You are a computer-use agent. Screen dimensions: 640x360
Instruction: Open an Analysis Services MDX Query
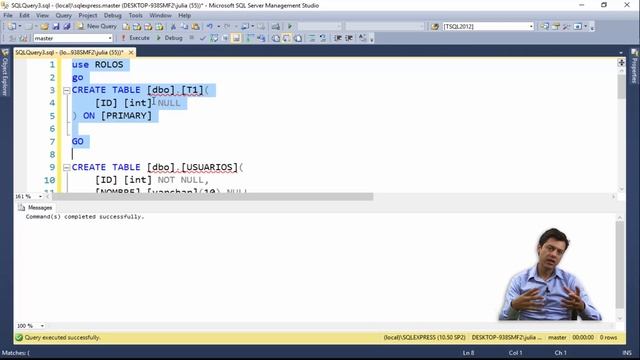(x=137, y=27)
